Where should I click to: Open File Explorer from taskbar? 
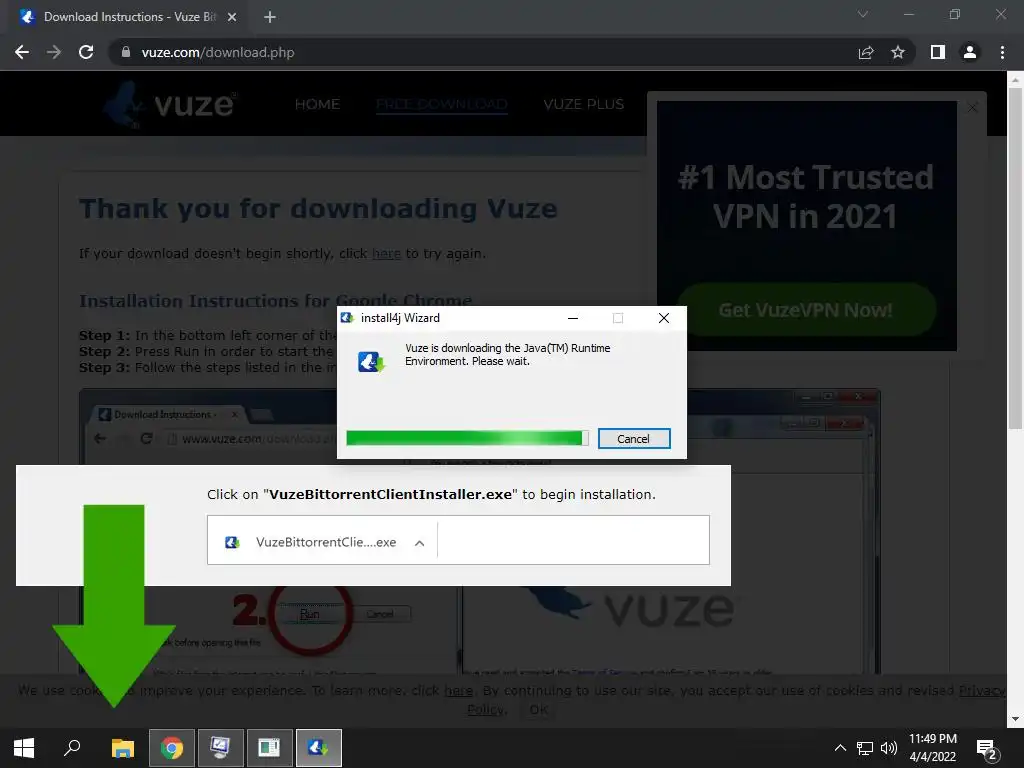point(122,748)
